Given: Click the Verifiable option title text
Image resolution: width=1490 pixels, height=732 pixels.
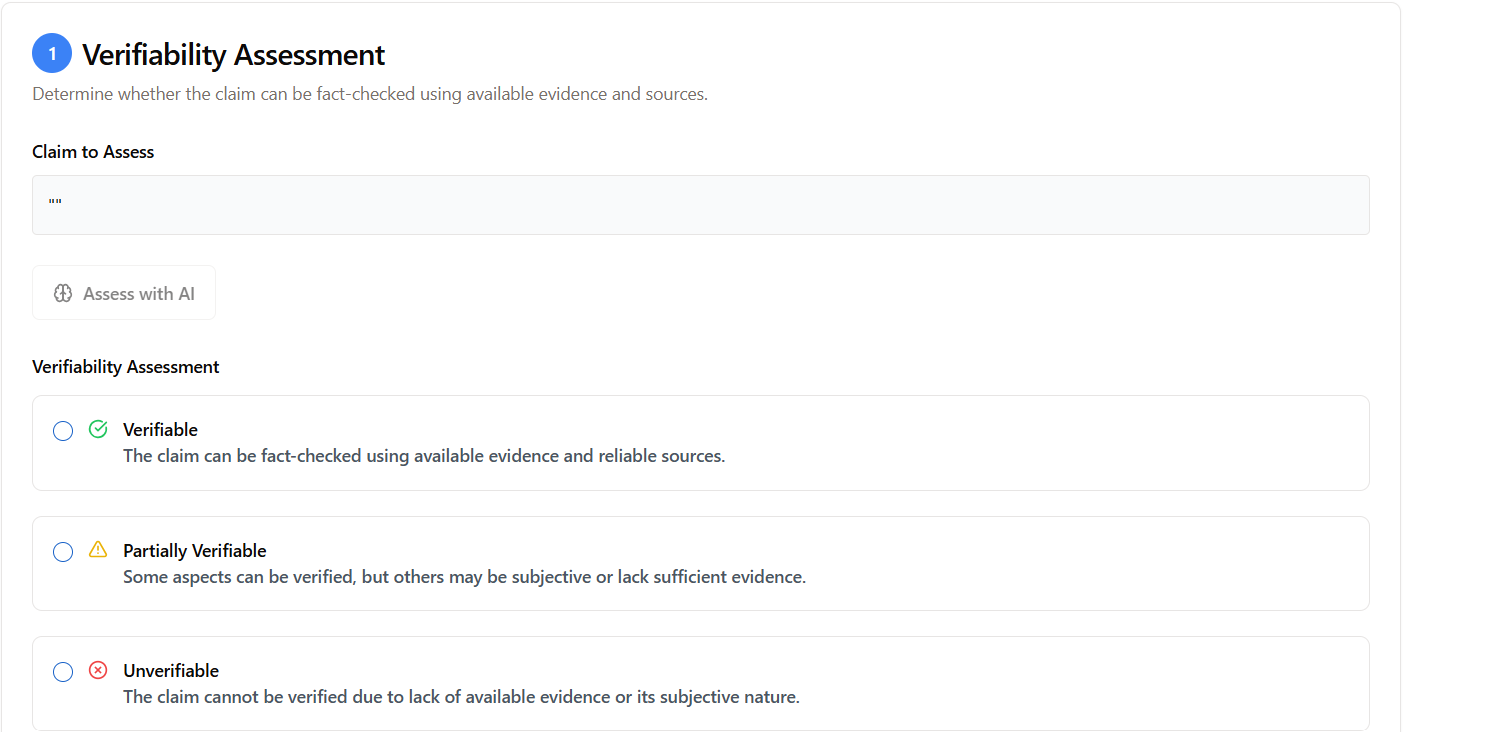Looking at the screenshot, I should [x=160, y=430].
